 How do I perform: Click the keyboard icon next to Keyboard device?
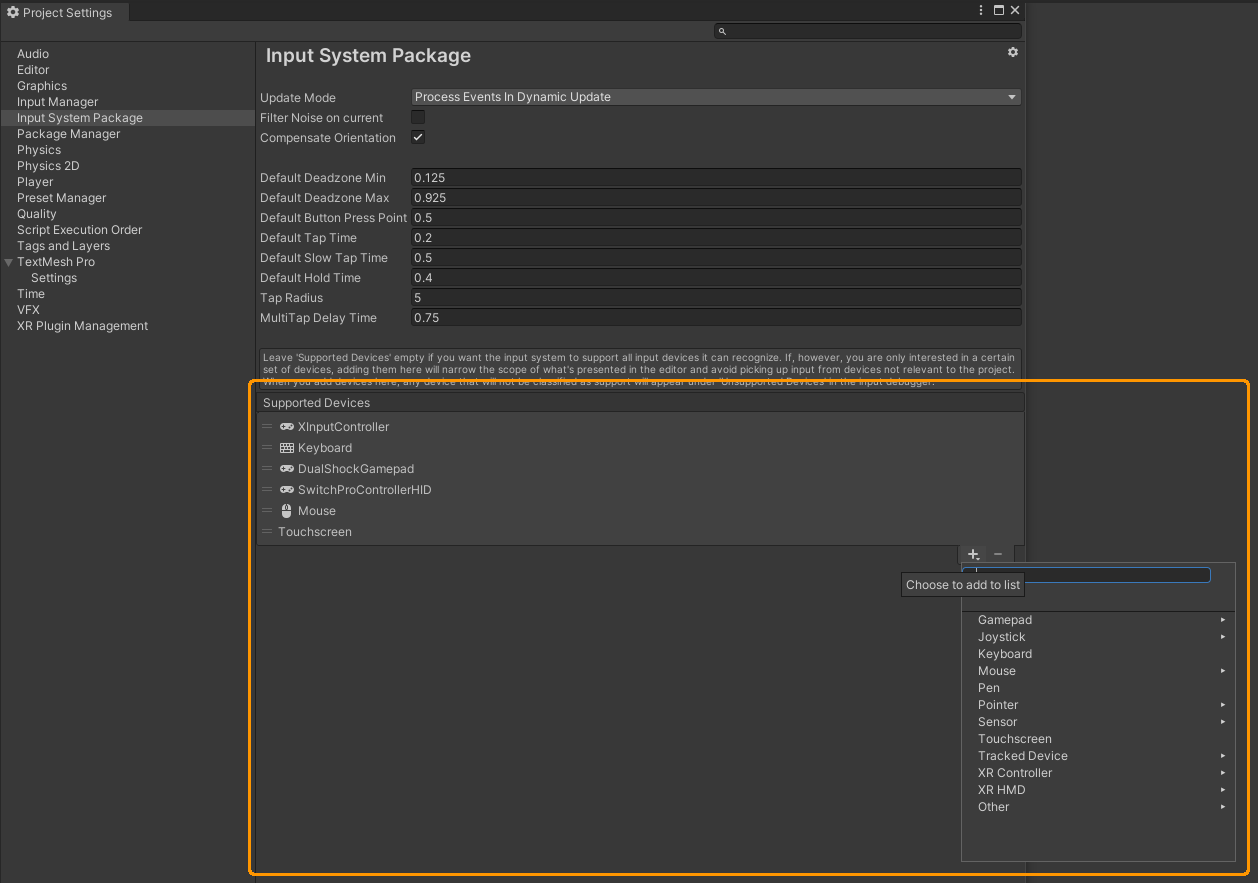[286, 448]
